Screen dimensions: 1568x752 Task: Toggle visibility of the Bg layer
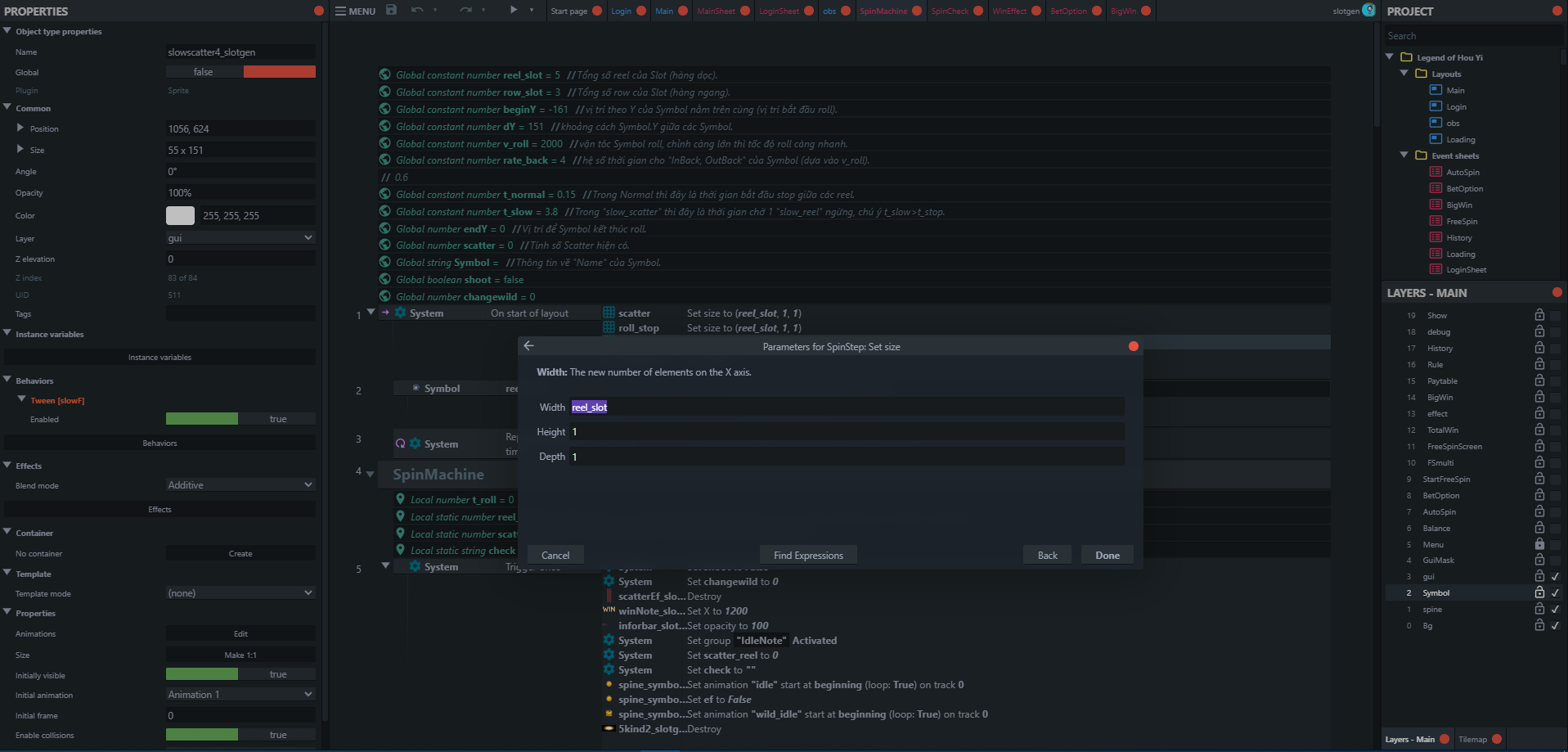point(1555,625)
